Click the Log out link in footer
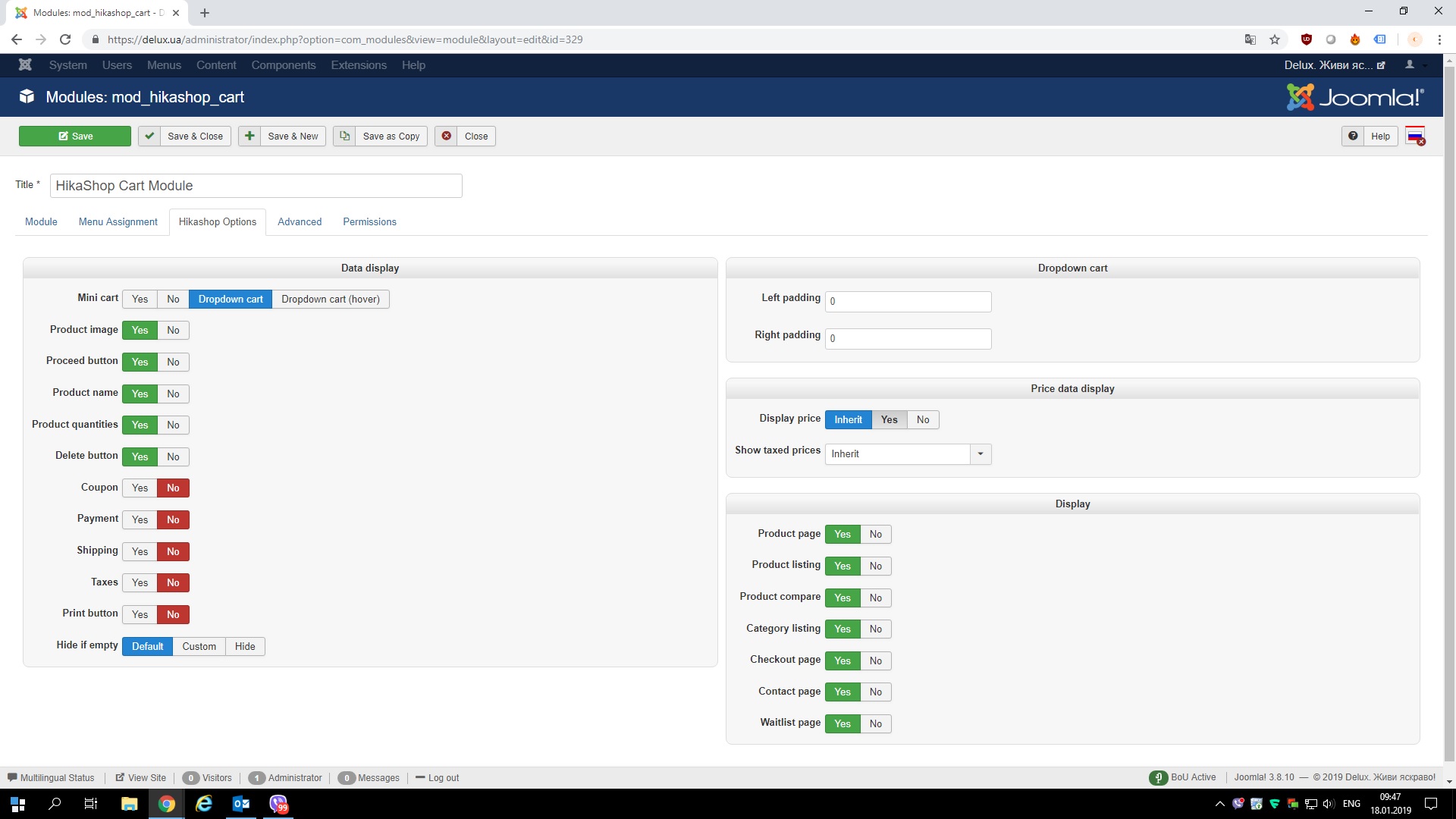 [x=443, y=778]
